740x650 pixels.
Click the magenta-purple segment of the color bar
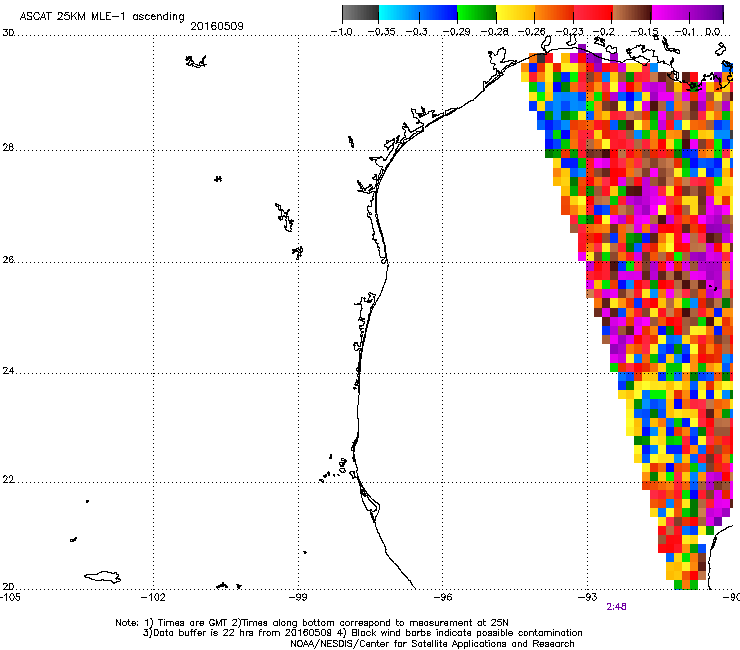point(688,13)
